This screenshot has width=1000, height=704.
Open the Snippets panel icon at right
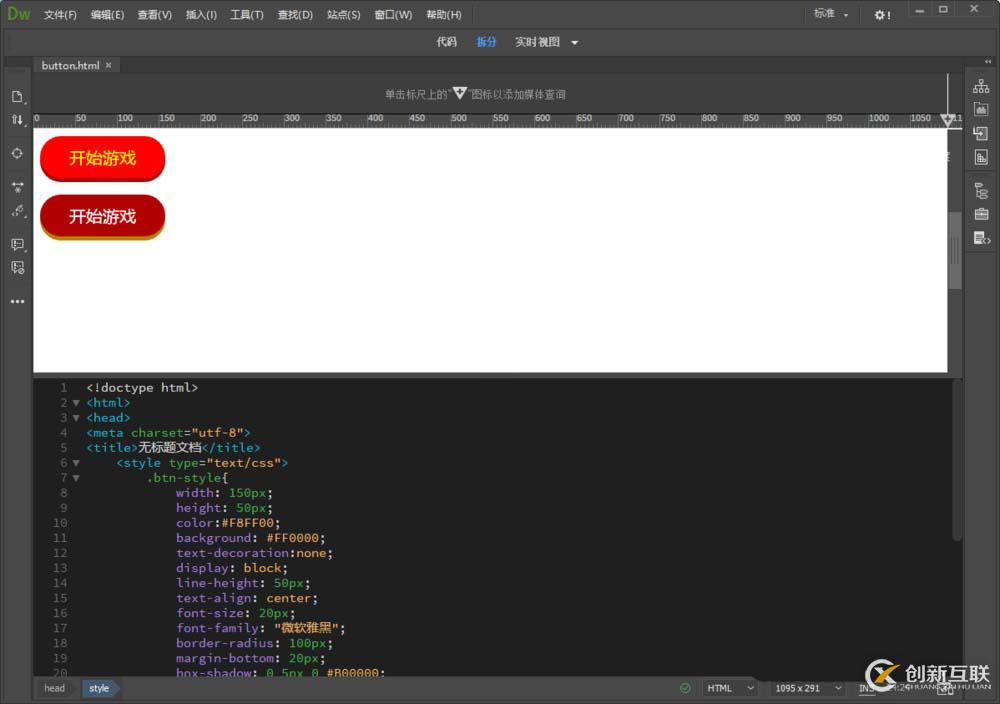tap(981, 238)
